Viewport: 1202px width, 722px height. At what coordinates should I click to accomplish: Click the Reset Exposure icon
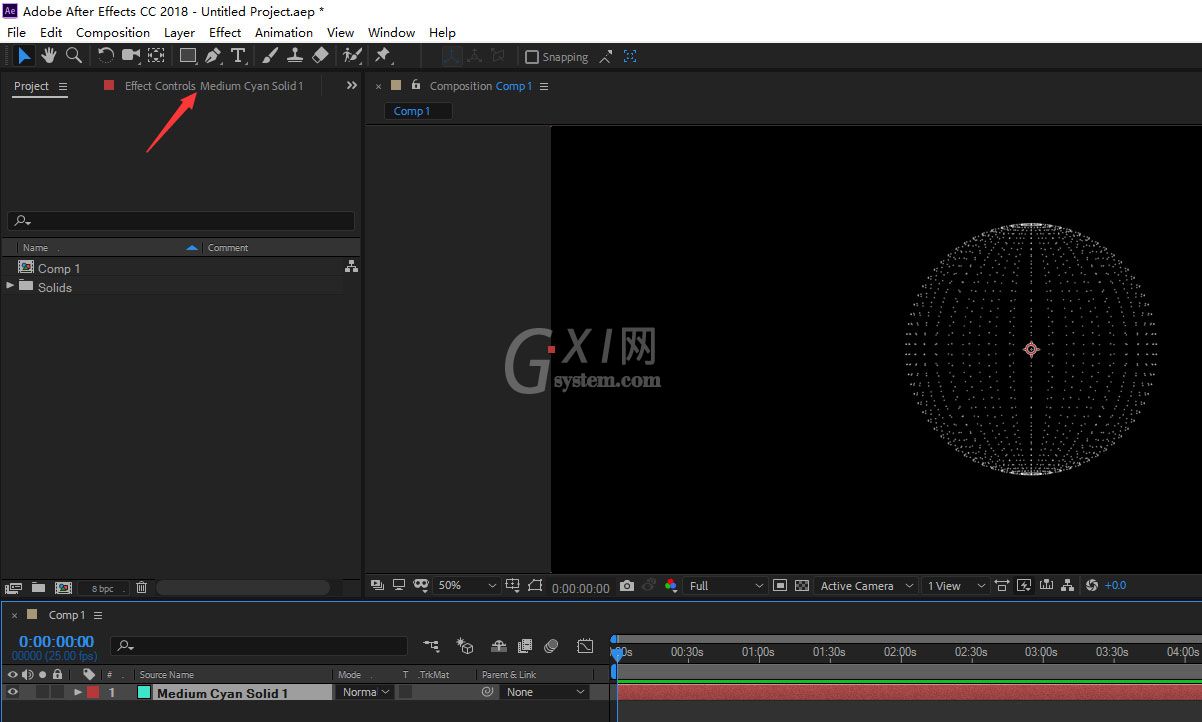pos(1092,586)
